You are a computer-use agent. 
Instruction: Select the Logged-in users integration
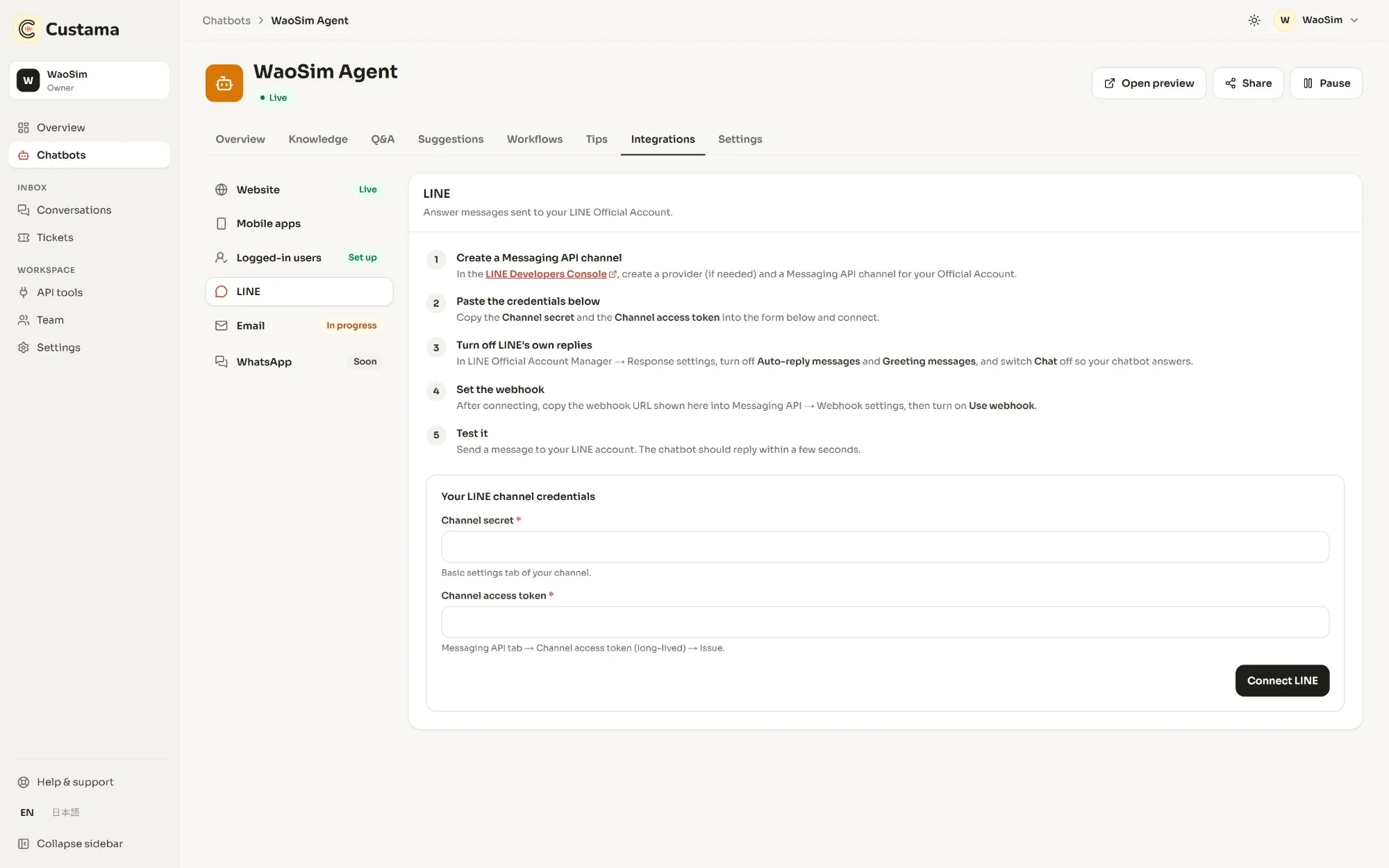click(x=299, y=258)
